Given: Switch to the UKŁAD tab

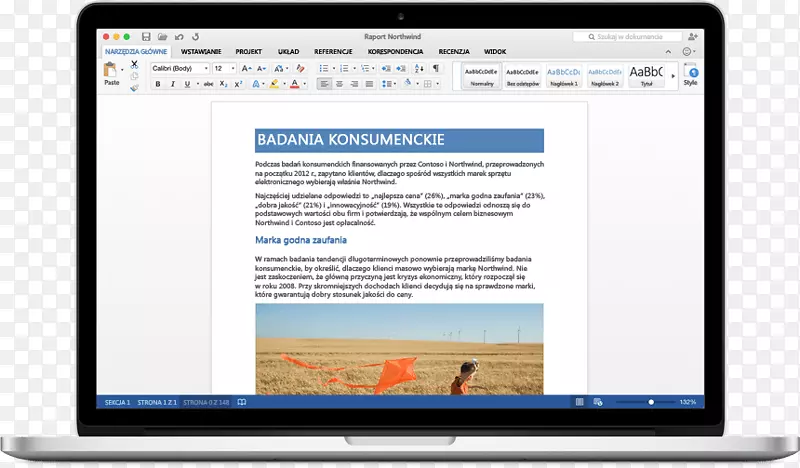Looking at the screenshot, I should coord(288,52).
